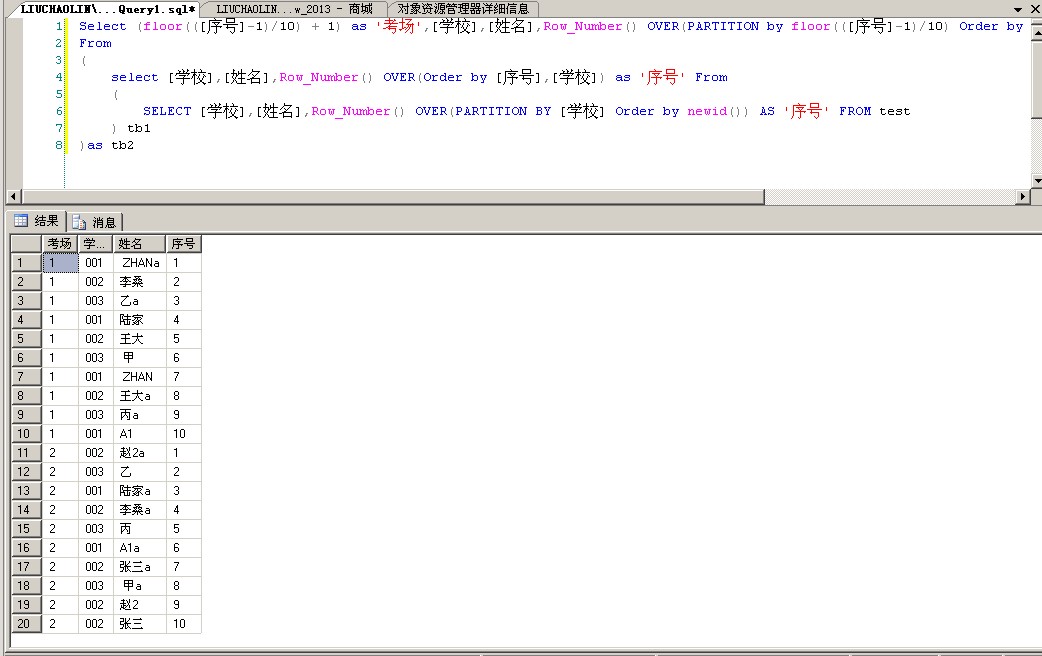Click the 学校 cell 003 in row 18
Screen dimensions: 1042x656
96,586
